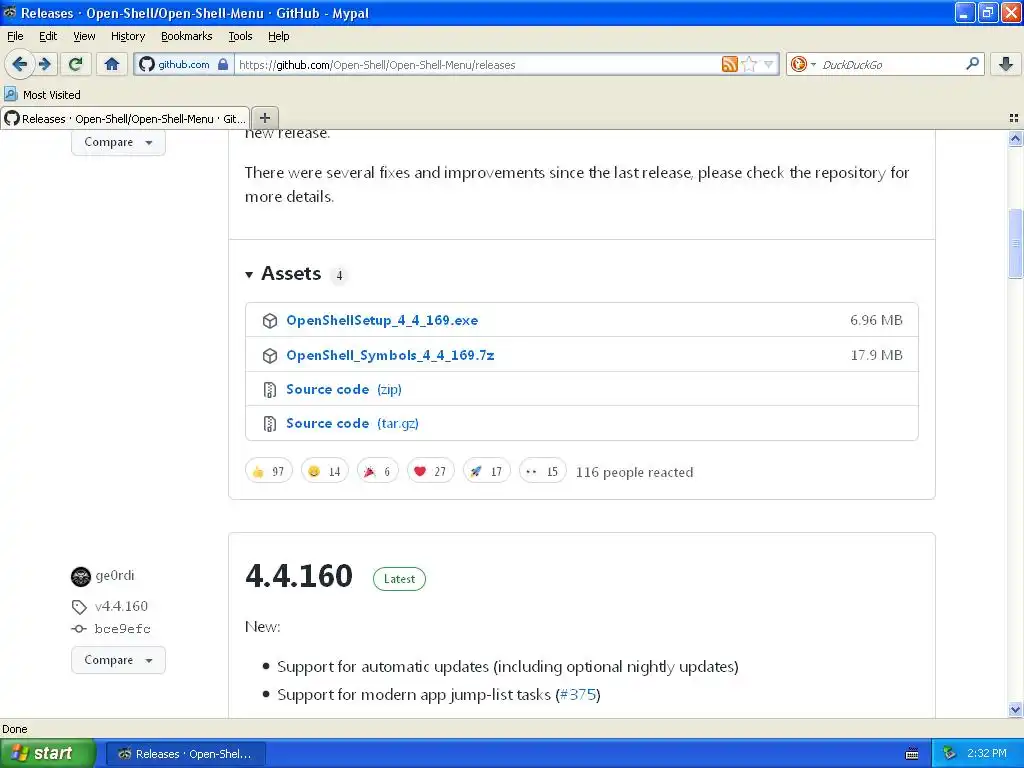Open a new tab with the plus button
1024x768 pixels.
pyautogui.click(x=264, y=118)
